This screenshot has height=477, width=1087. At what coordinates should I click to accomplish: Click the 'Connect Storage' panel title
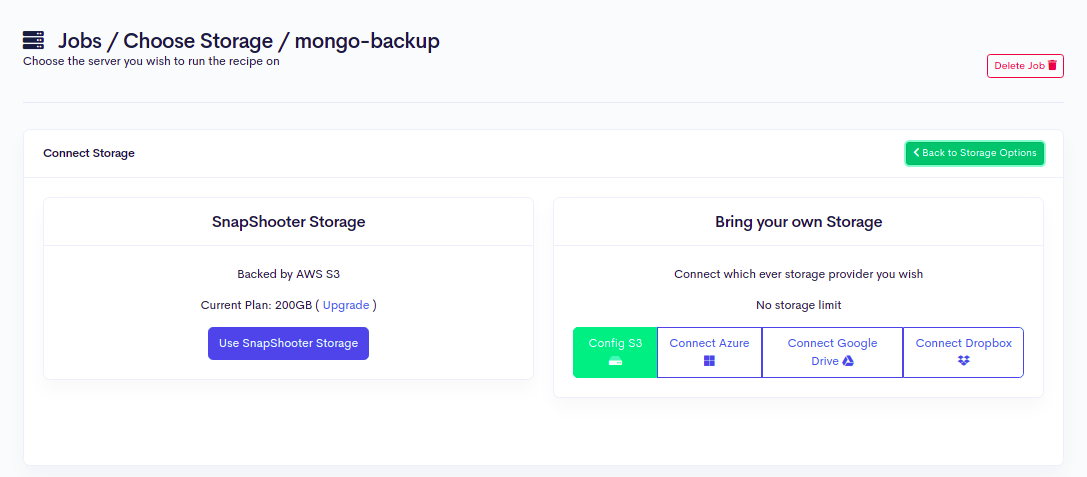coord(89,153)
